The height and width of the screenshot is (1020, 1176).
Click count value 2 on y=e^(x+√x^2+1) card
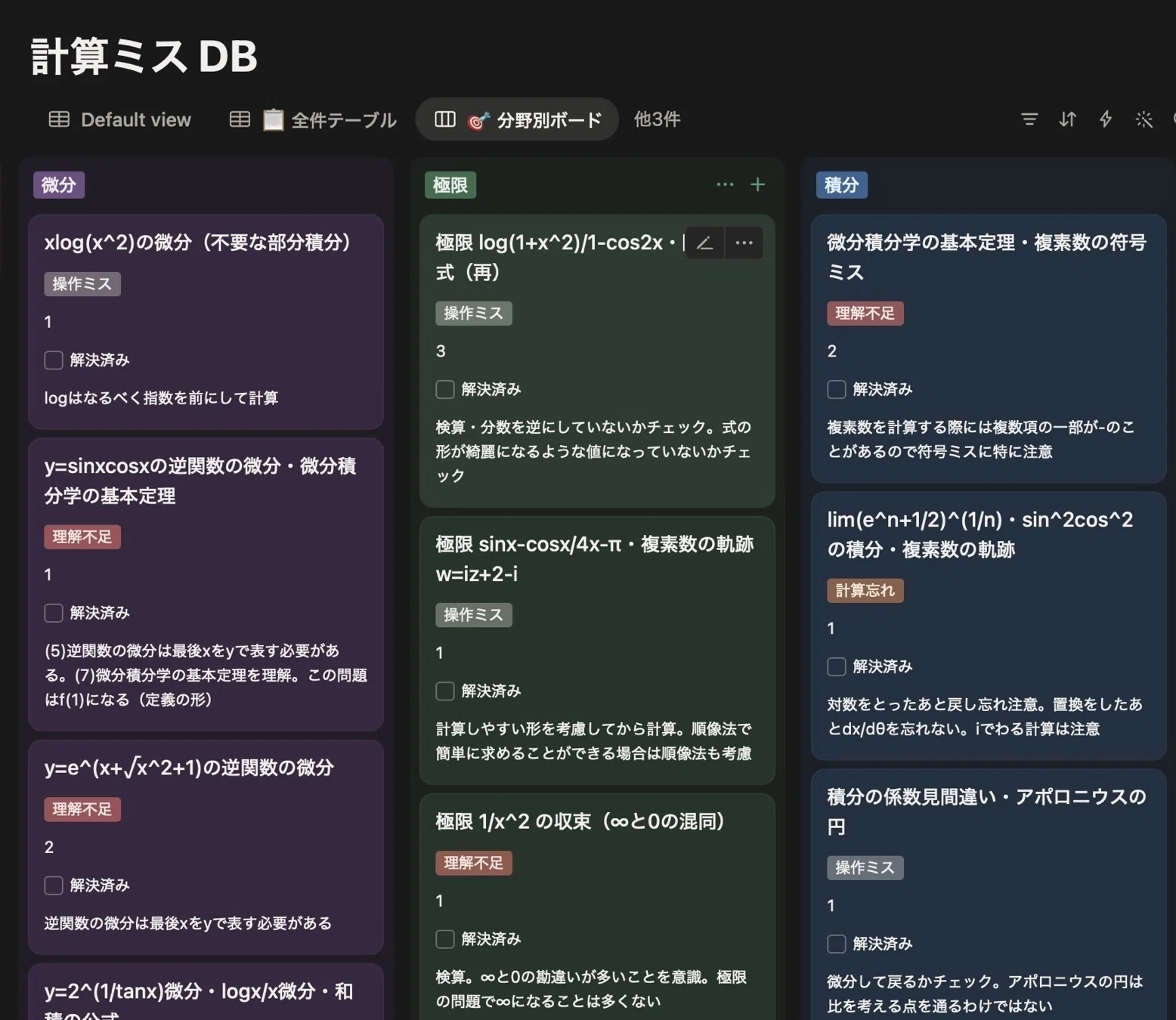pyautogui.click(x=49, y=848)
